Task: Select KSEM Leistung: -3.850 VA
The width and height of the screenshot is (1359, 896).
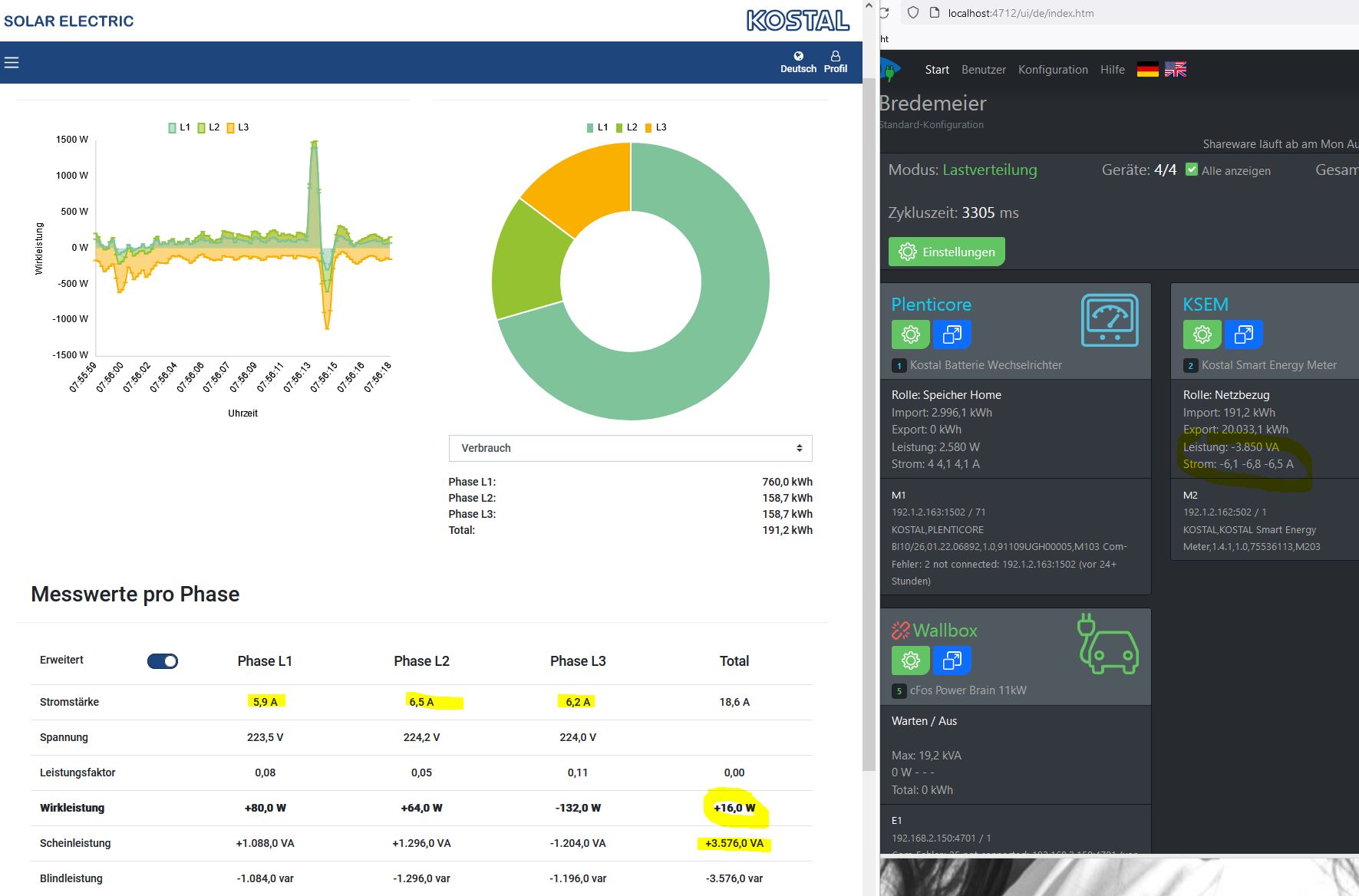Action: coord(1231,447)
